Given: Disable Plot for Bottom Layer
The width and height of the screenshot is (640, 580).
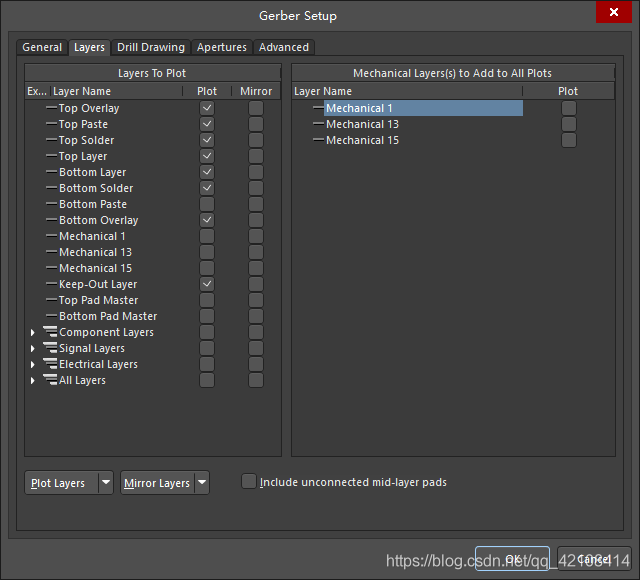Looking at the screenshot, I should pos(207,172).
